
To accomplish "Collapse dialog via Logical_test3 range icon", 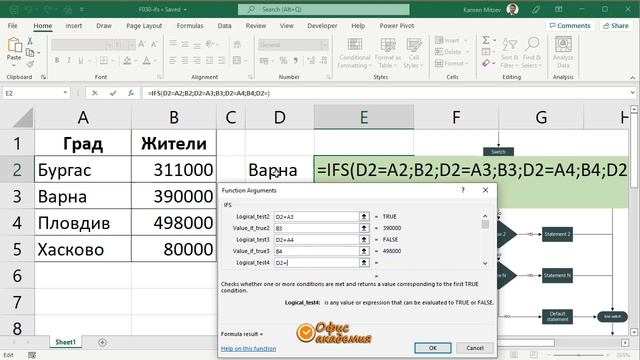I will (364, 240).
